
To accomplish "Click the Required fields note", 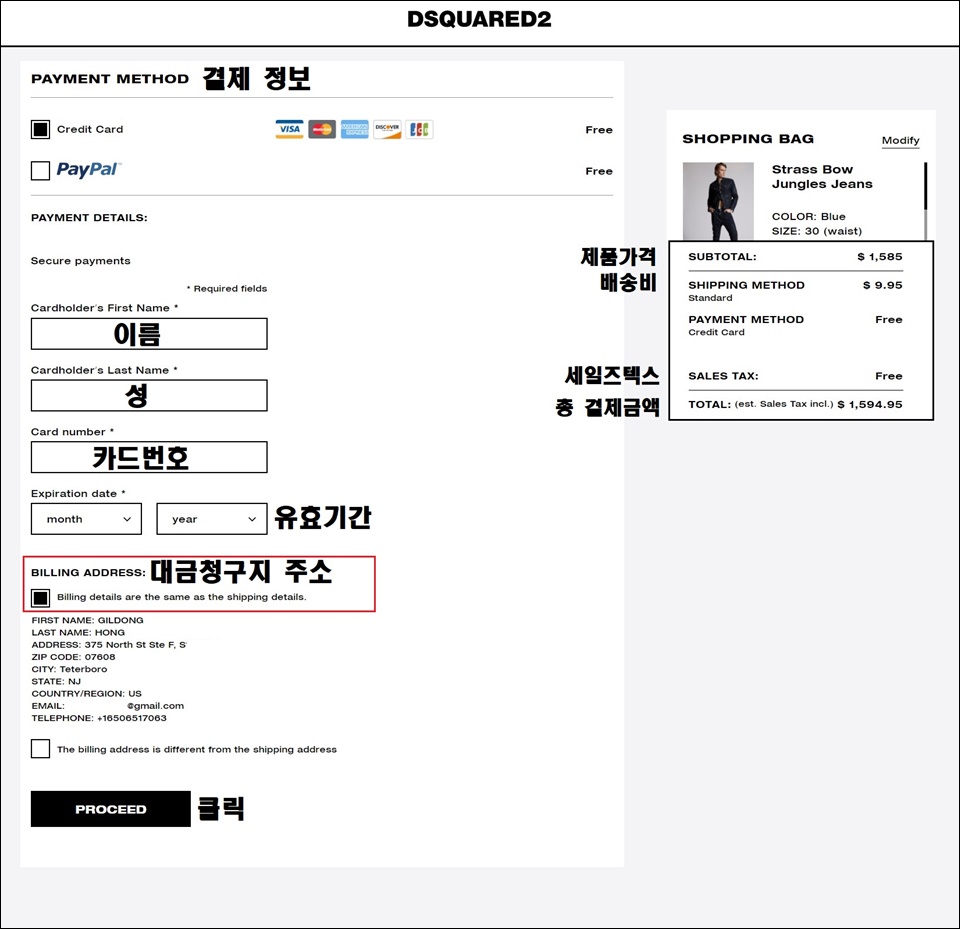I will [x=227, y=288].
